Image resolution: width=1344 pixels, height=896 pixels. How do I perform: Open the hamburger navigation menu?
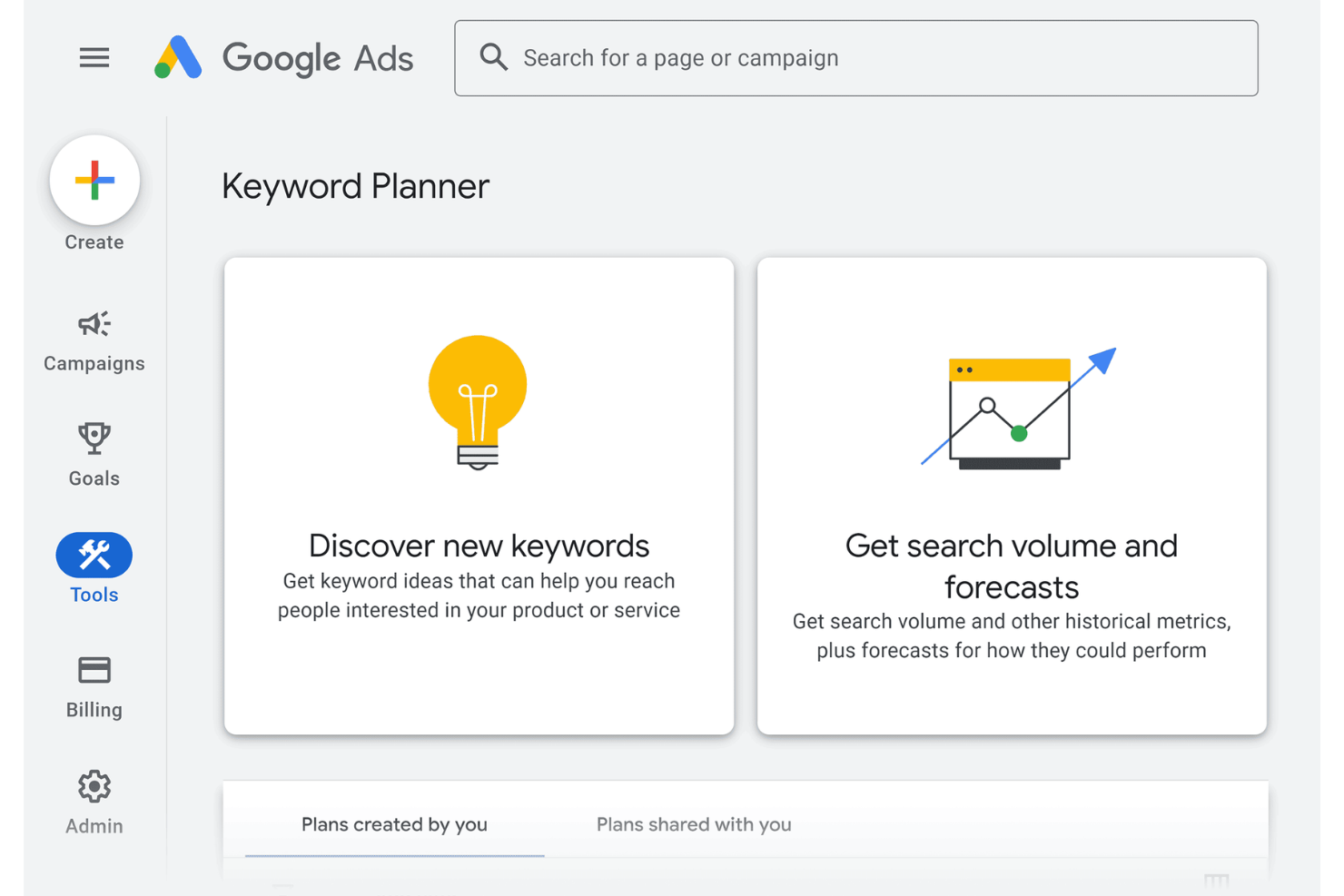point(94,57)
